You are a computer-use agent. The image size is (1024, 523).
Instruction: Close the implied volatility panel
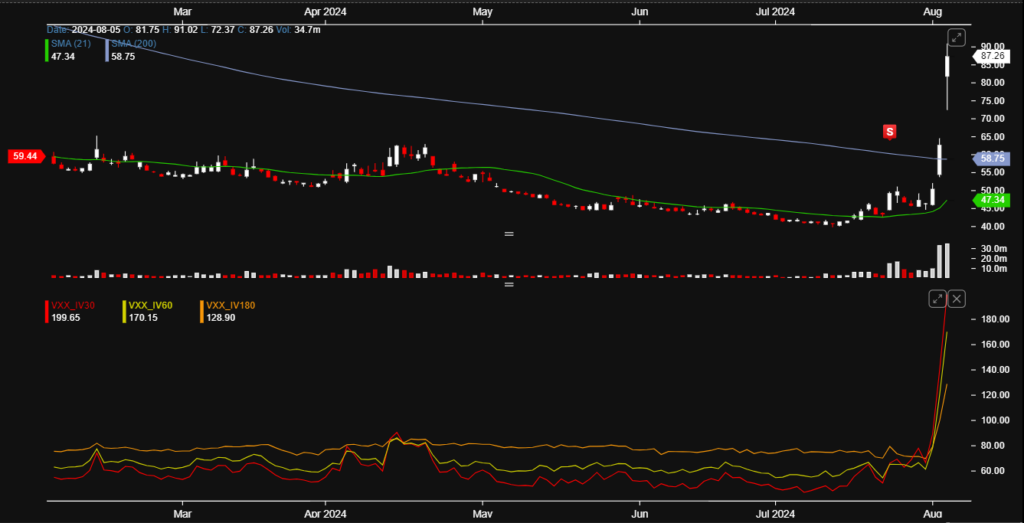(x=957, y=299)
